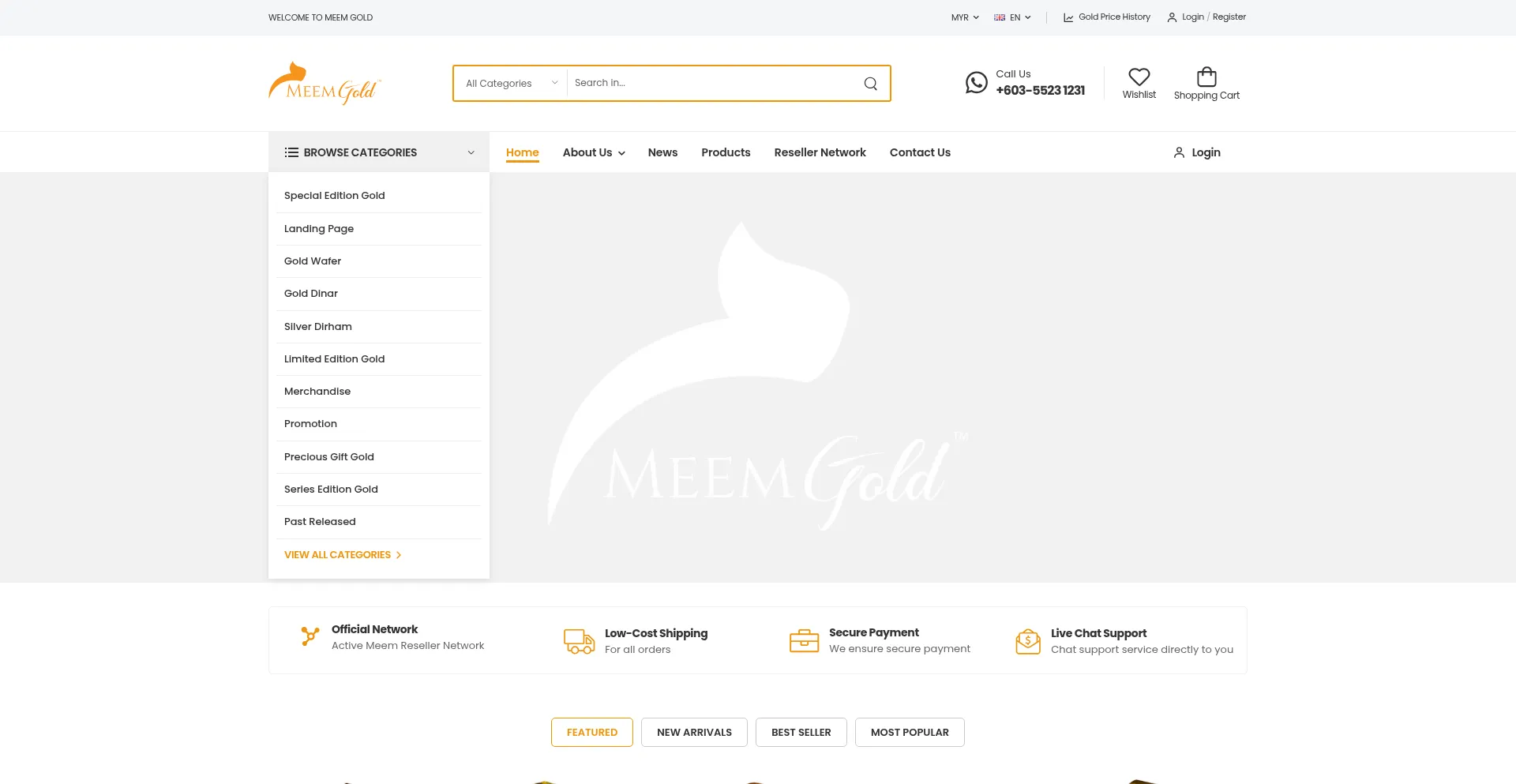Click the search magnifier icon

870,84
